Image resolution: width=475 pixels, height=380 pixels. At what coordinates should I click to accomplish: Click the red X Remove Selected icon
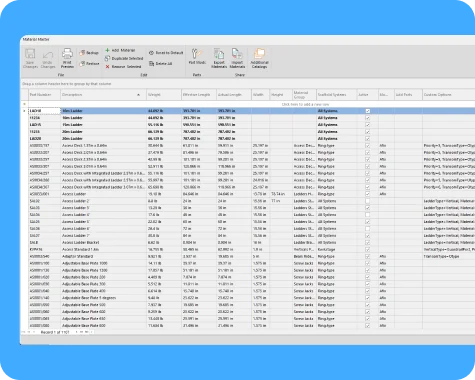(107, 67)
